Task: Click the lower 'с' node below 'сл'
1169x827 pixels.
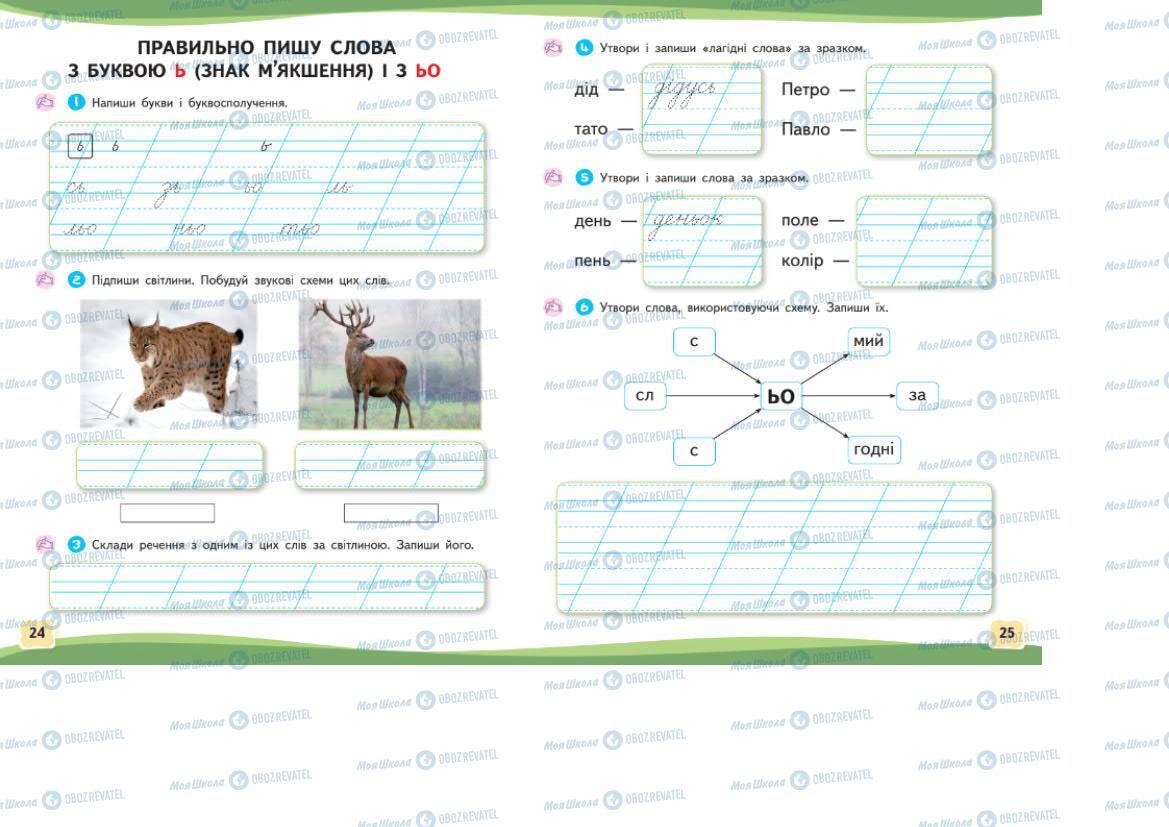Action: (694, 450)
